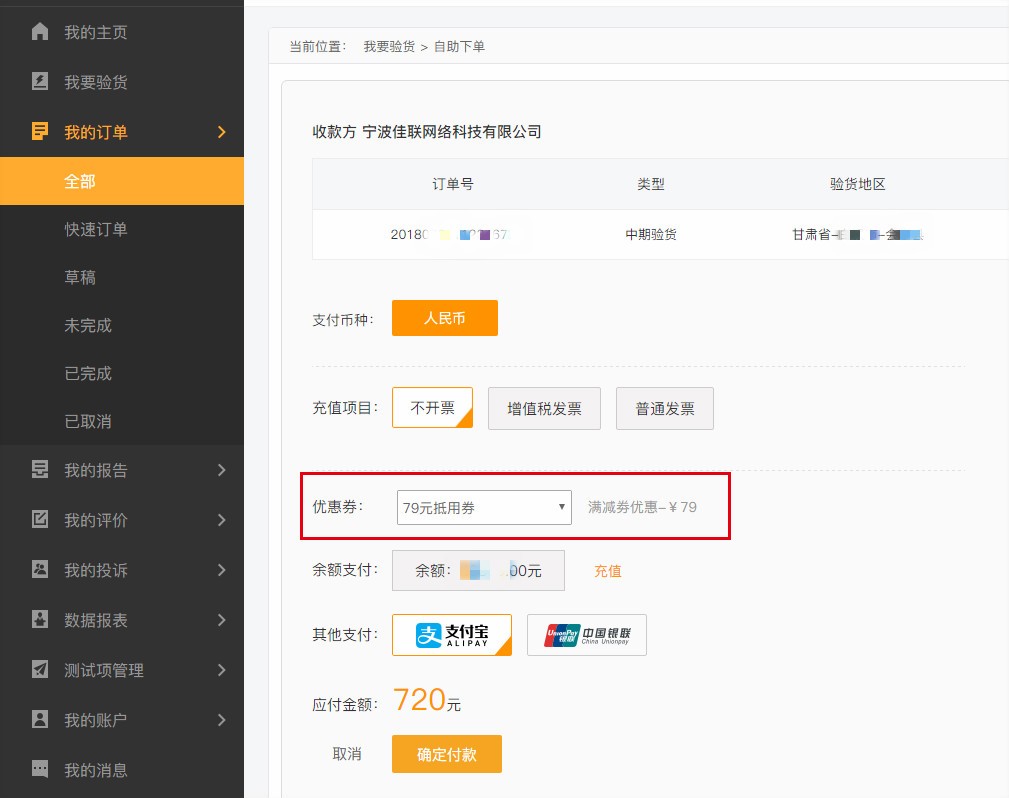Open the 快速订单 submenu item

(96, 229)
